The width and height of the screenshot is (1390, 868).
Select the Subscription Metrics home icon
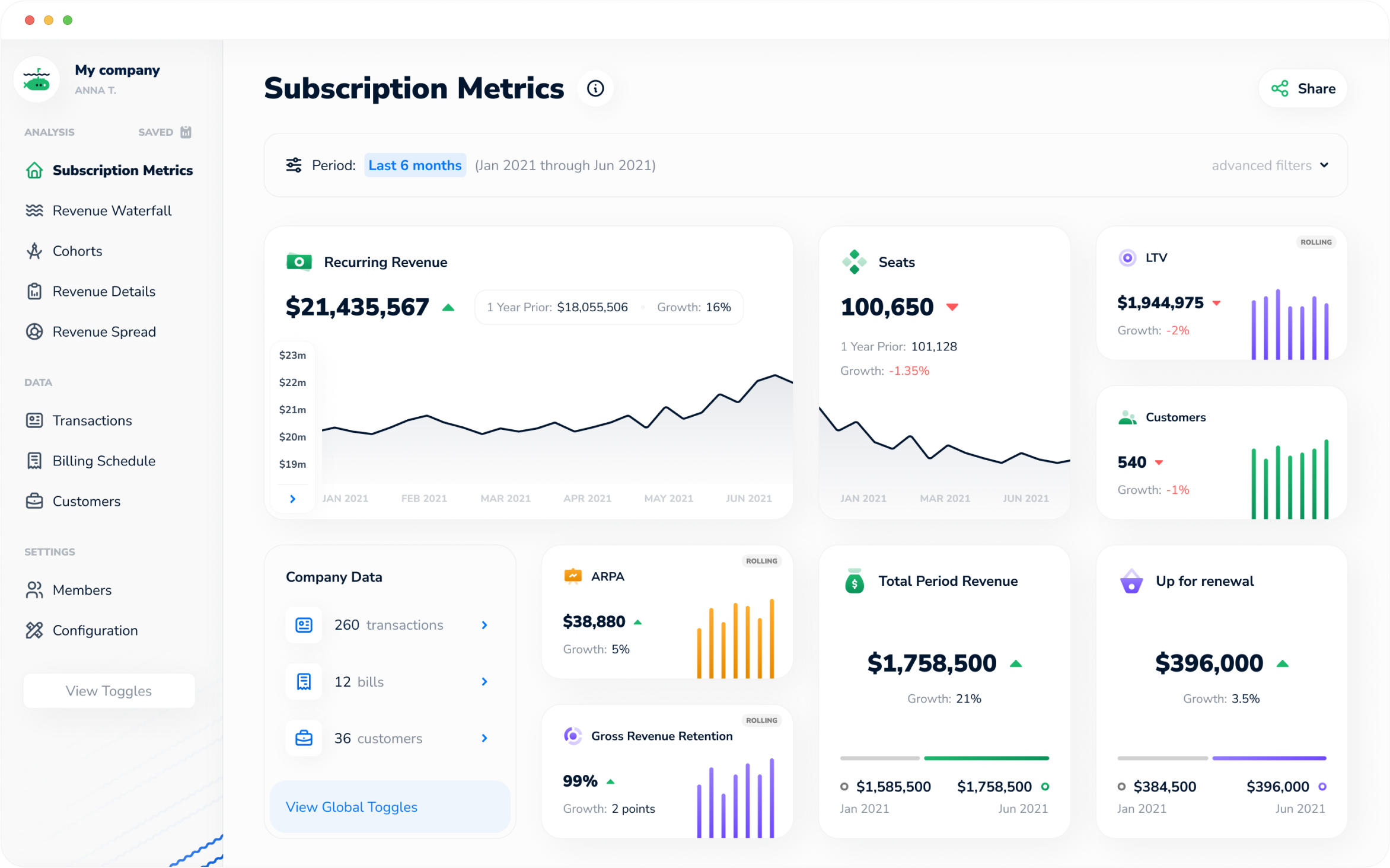34,170
